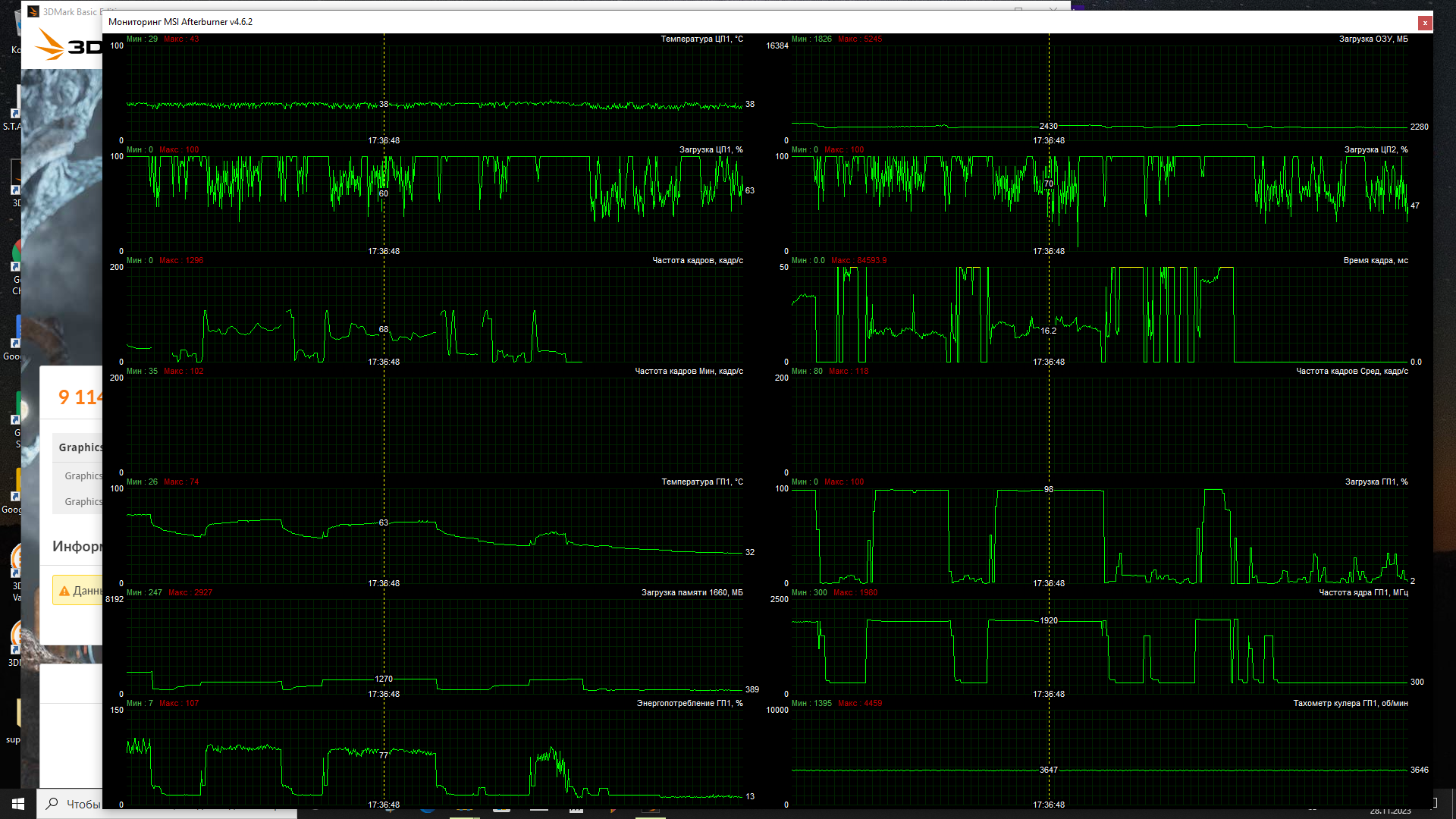1456x819 pixels.
Task: Click the 9 114 score in 3DMark
Action: (x=79, y=397)
